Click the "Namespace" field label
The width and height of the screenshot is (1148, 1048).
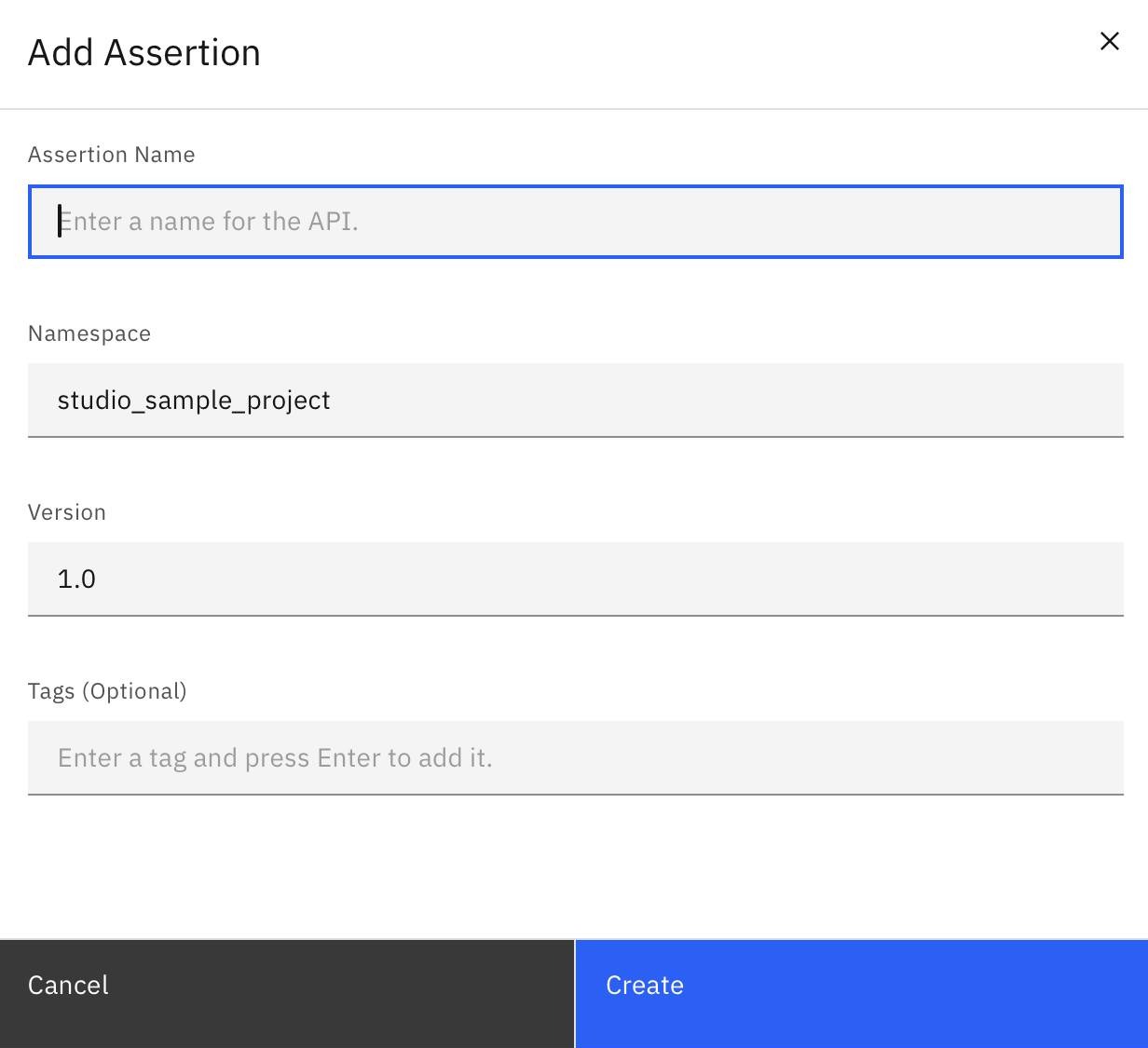tap(89, 333)
